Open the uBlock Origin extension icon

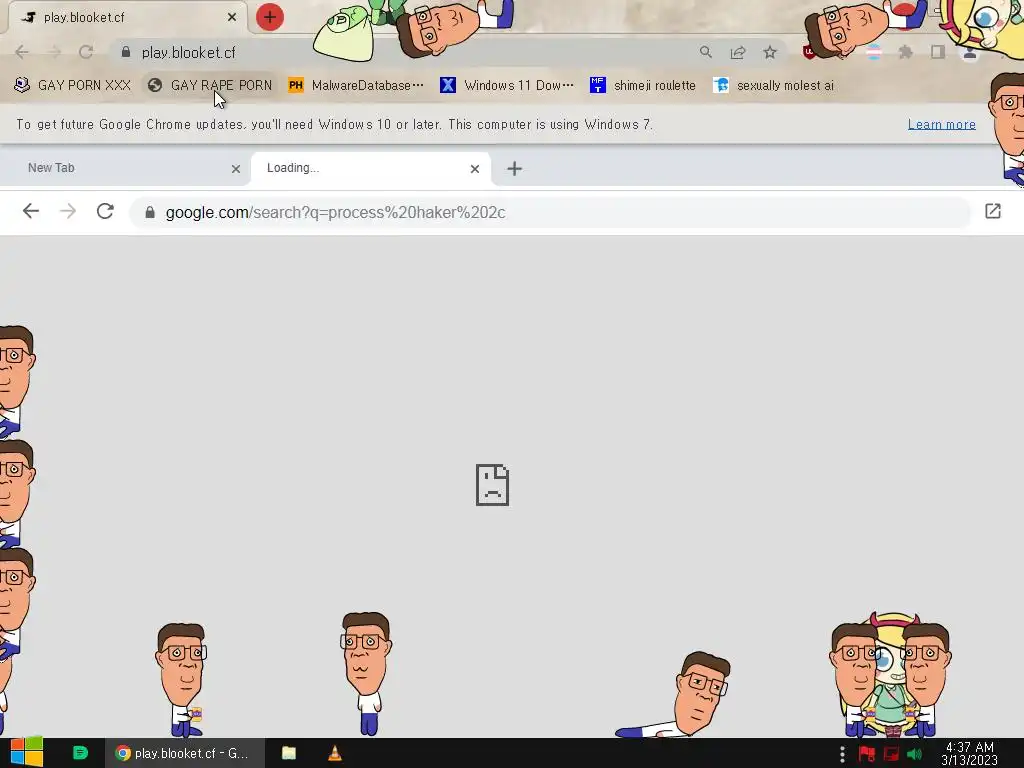pyautogui.click(x=808, y=52)
